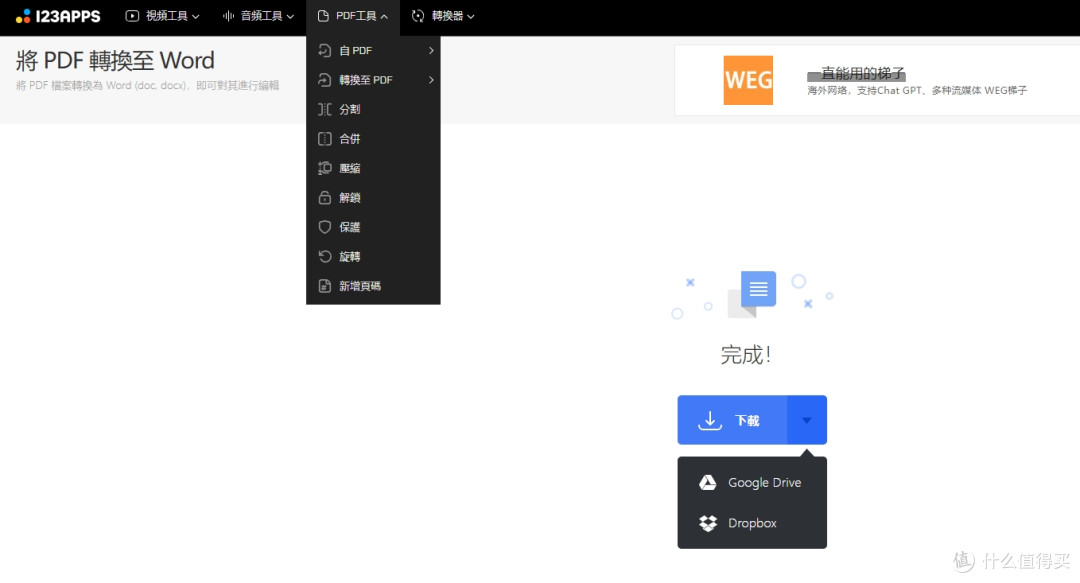
Task: Click the PDF tools document icon
Action: (x=323, y=16)
